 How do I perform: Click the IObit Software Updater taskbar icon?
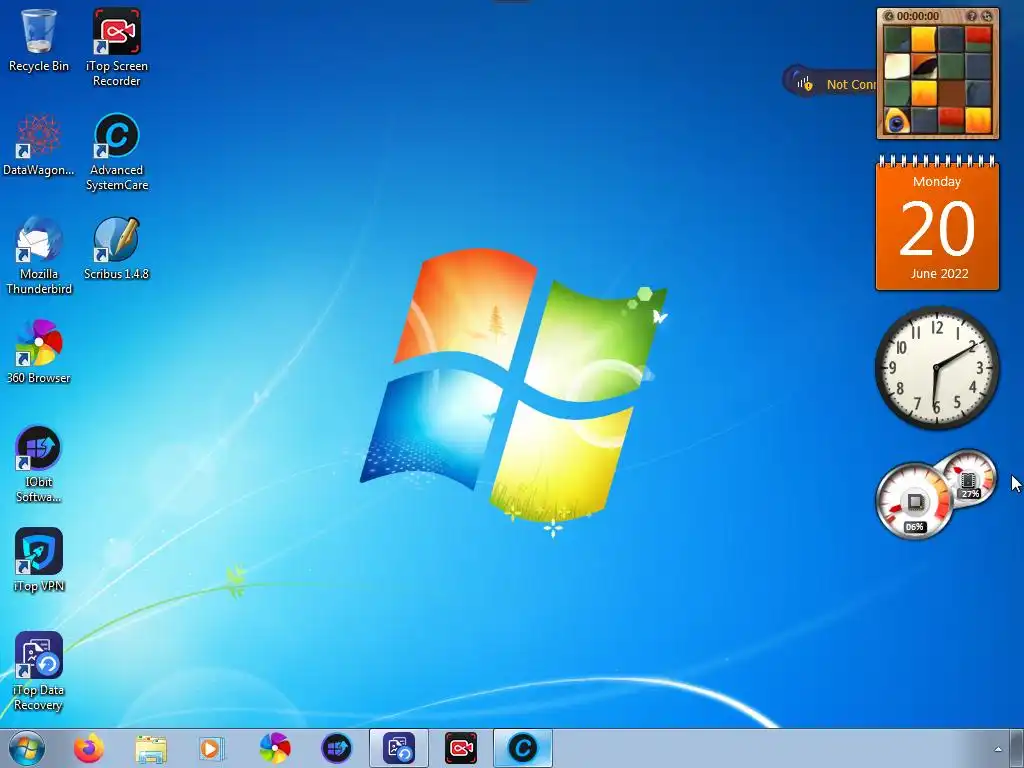336,748
